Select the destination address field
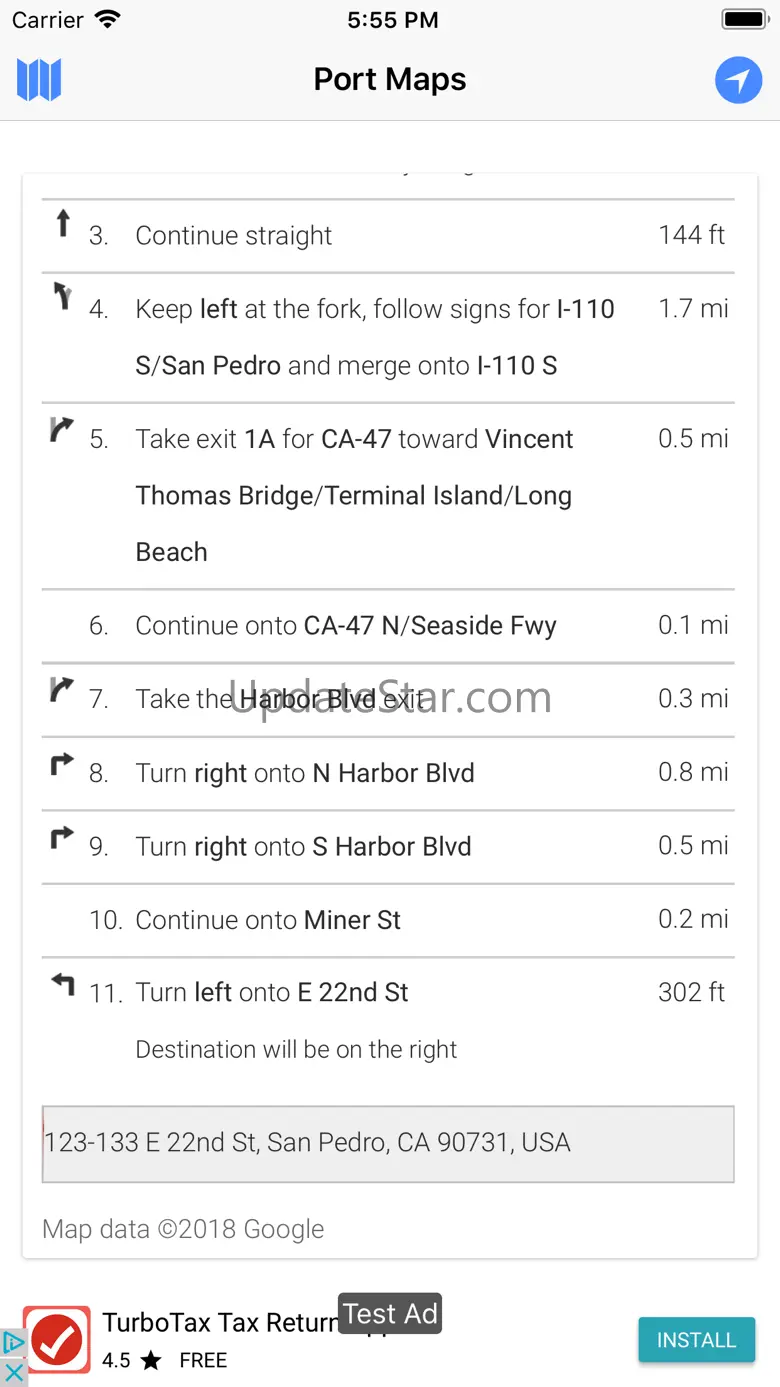The height and width of the screenshot is (1387, 780). pos(388,1143)
